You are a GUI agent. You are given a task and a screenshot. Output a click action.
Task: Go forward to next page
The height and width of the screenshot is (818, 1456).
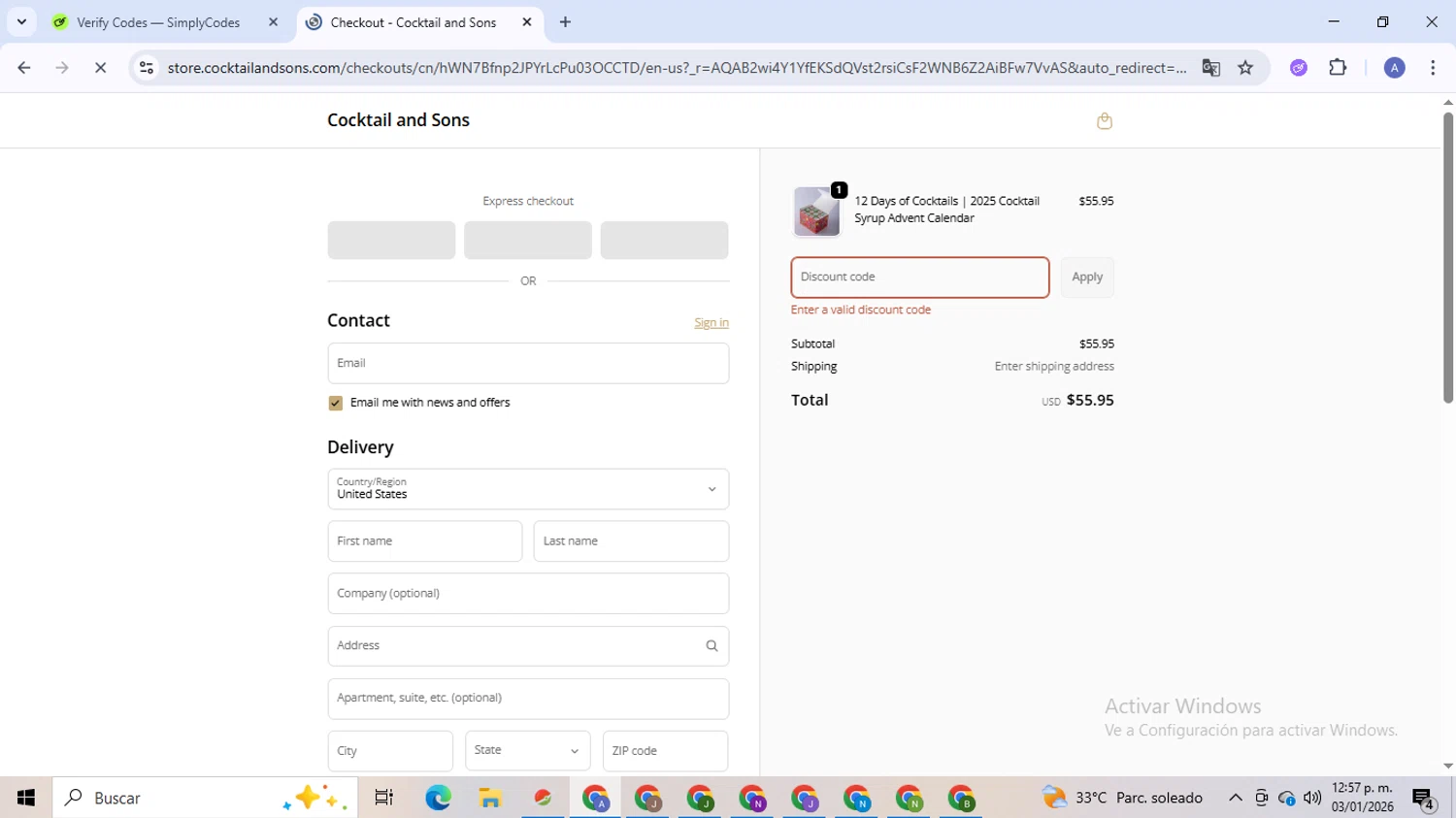click(62, 68)
